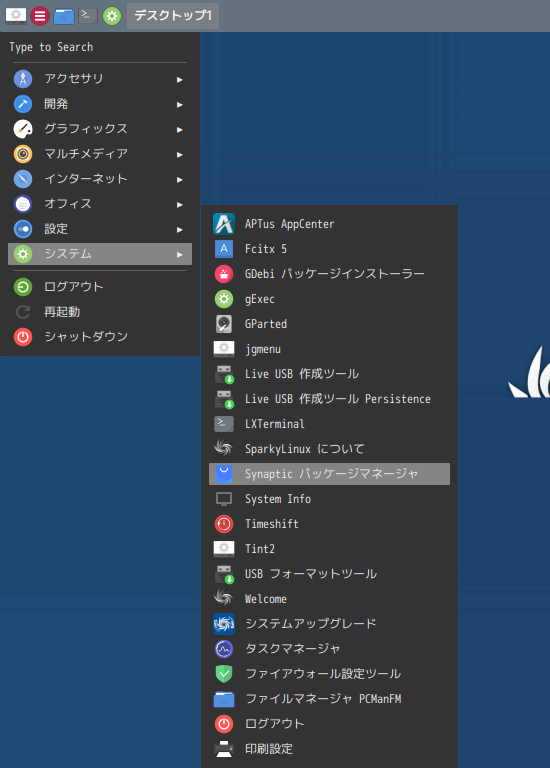Expand the グラフィックス submenu arrow

180,129
